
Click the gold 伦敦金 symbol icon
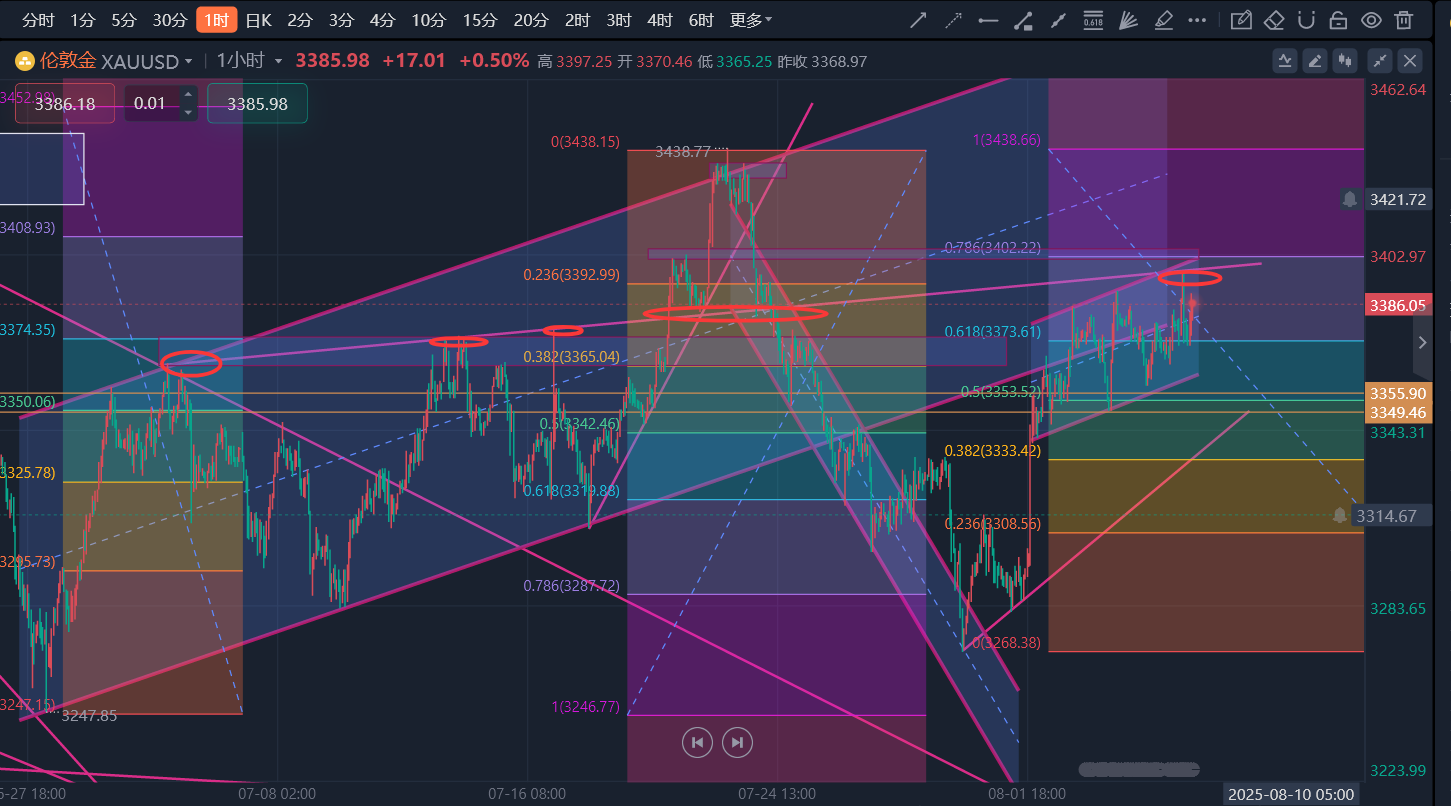tap(24, 61)
